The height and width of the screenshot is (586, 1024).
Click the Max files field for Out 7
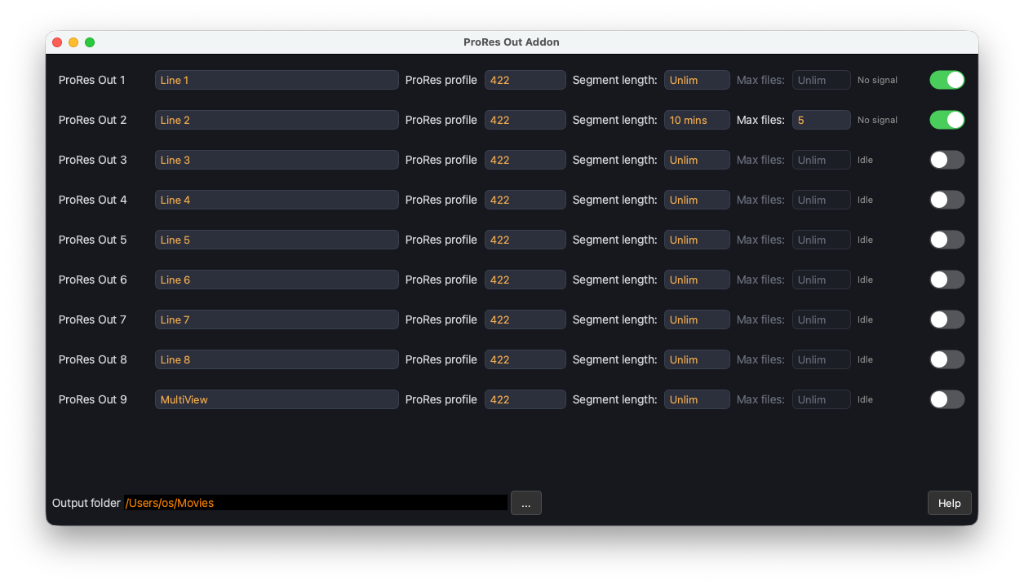[x=821, y=319]
